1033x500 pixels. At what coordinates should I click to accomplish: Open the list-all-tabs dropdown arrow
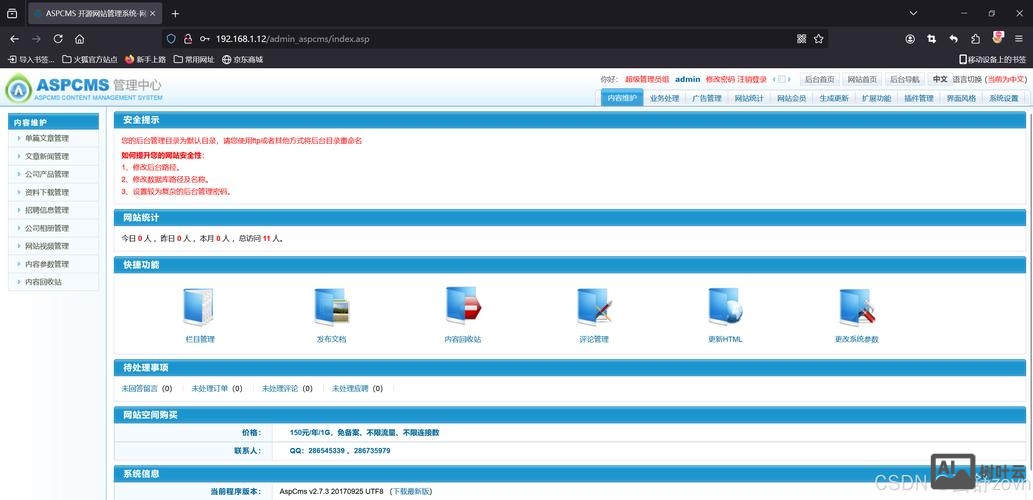coord(913,13)
